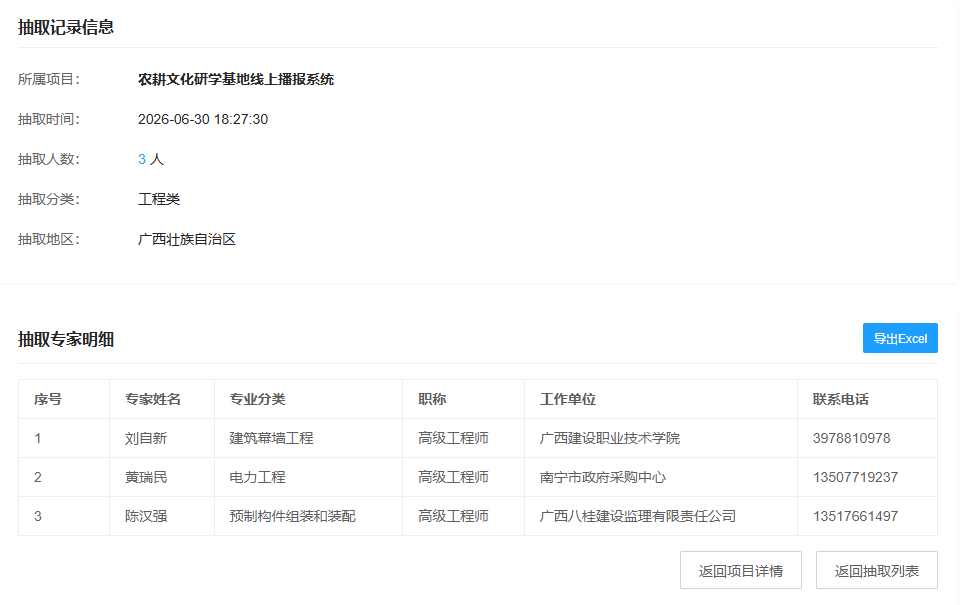
Task: Export the expert list to Excel
Action: click(x=900, y=338)
